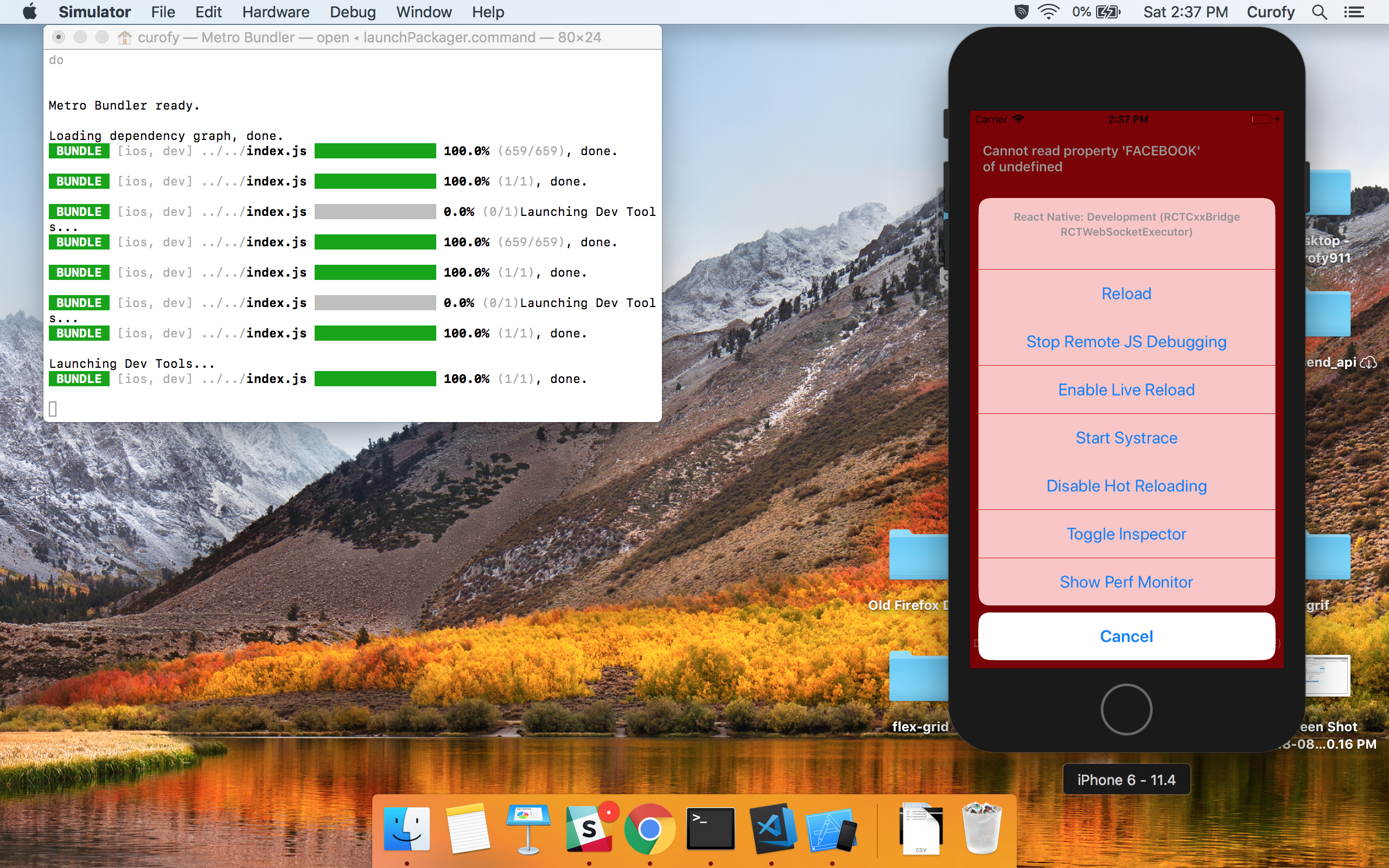Open the Trash in the dock
Viewport: 1389px width, 868px height.
(982, 829)
